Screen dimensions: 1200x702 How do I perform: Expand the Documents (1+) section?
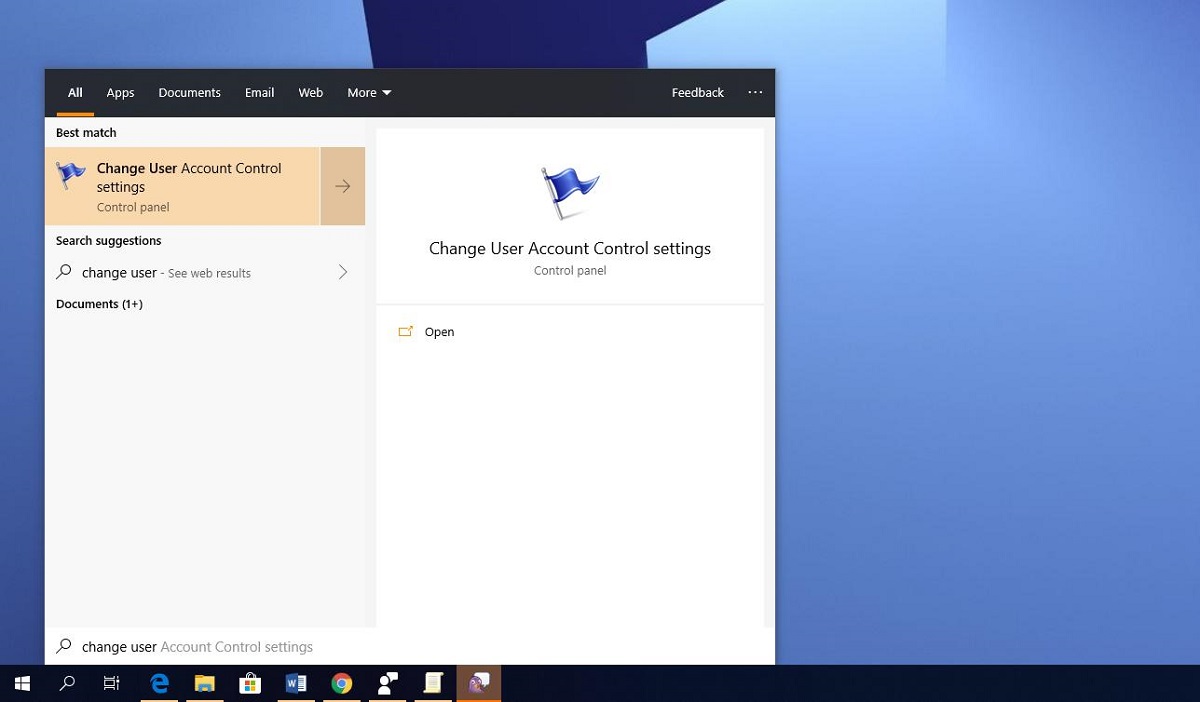[99, 304]
